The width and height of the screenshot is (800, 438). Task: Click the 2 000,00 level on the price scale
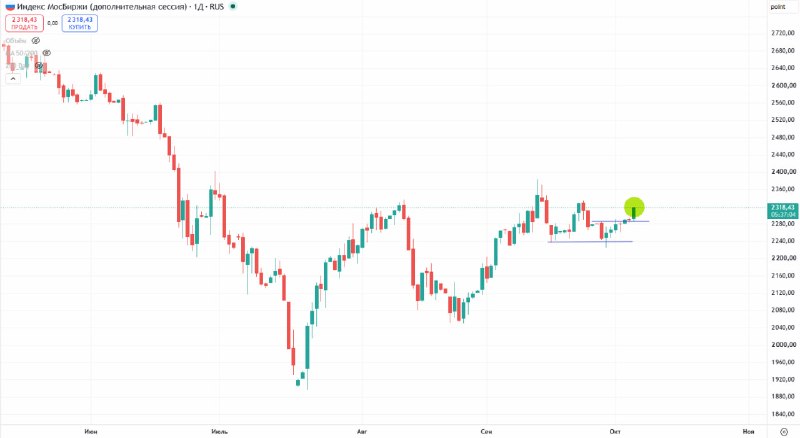pos(783,345)
